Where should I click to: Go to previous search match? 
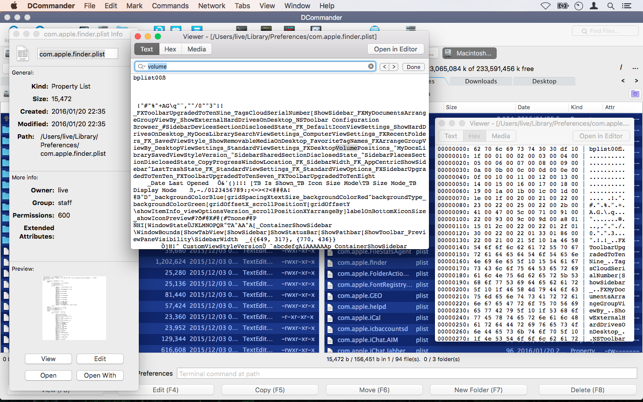[384, 67]
